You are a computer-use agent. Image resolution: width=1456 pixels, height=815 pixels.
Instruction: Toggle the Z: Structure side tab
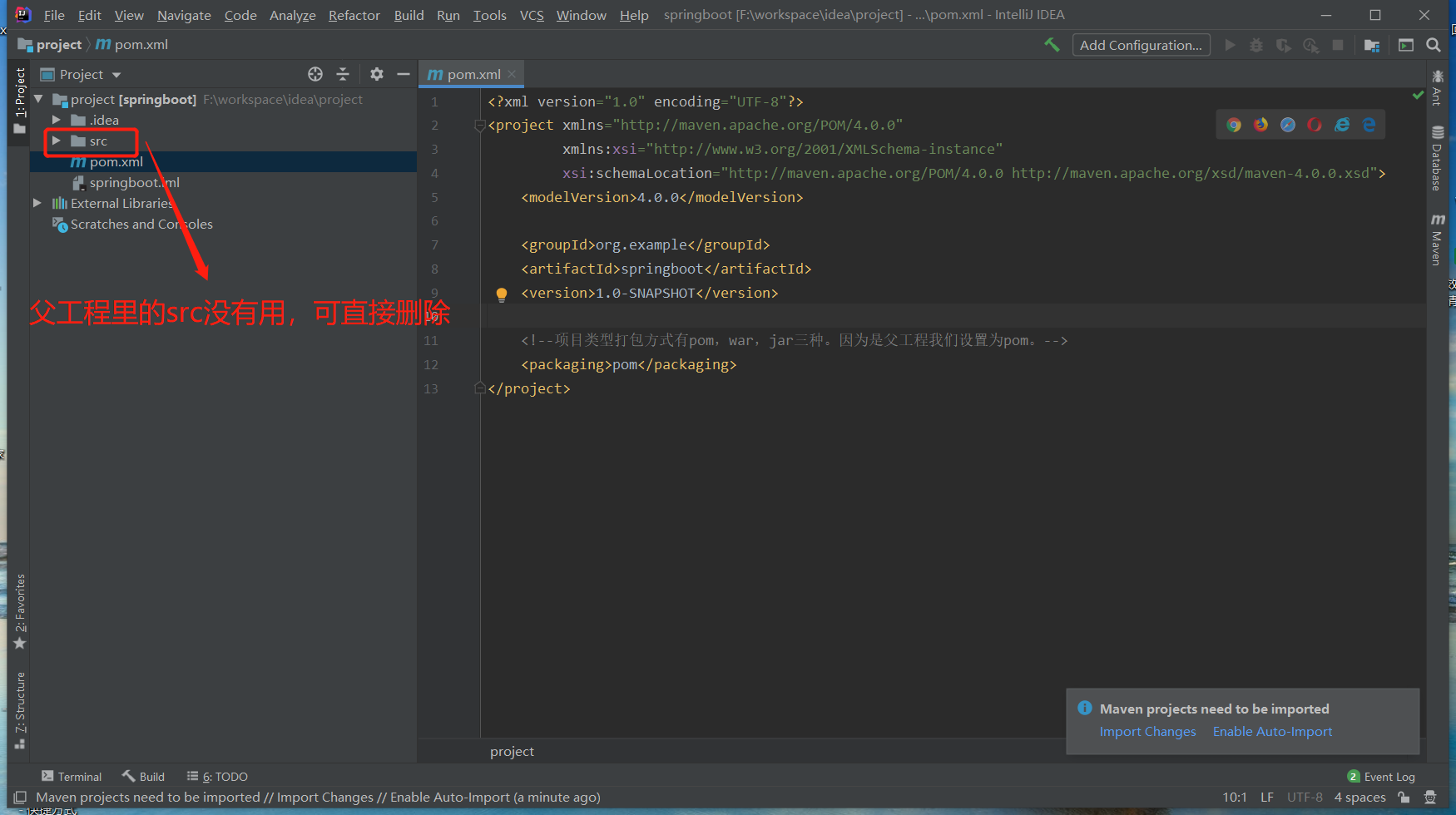pos(20,709)
